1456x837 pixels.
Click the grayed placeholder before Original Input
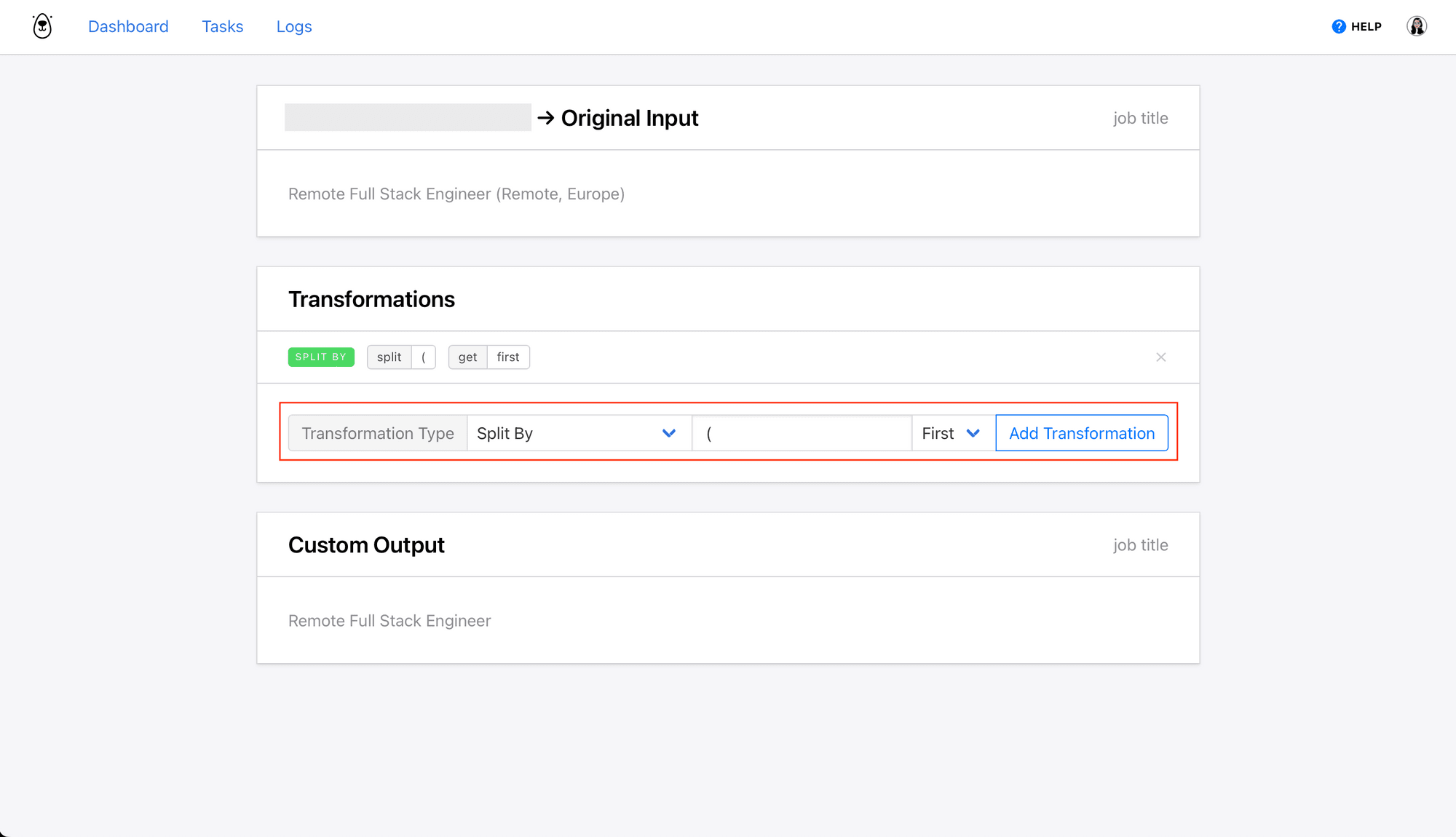coord(408,117)
